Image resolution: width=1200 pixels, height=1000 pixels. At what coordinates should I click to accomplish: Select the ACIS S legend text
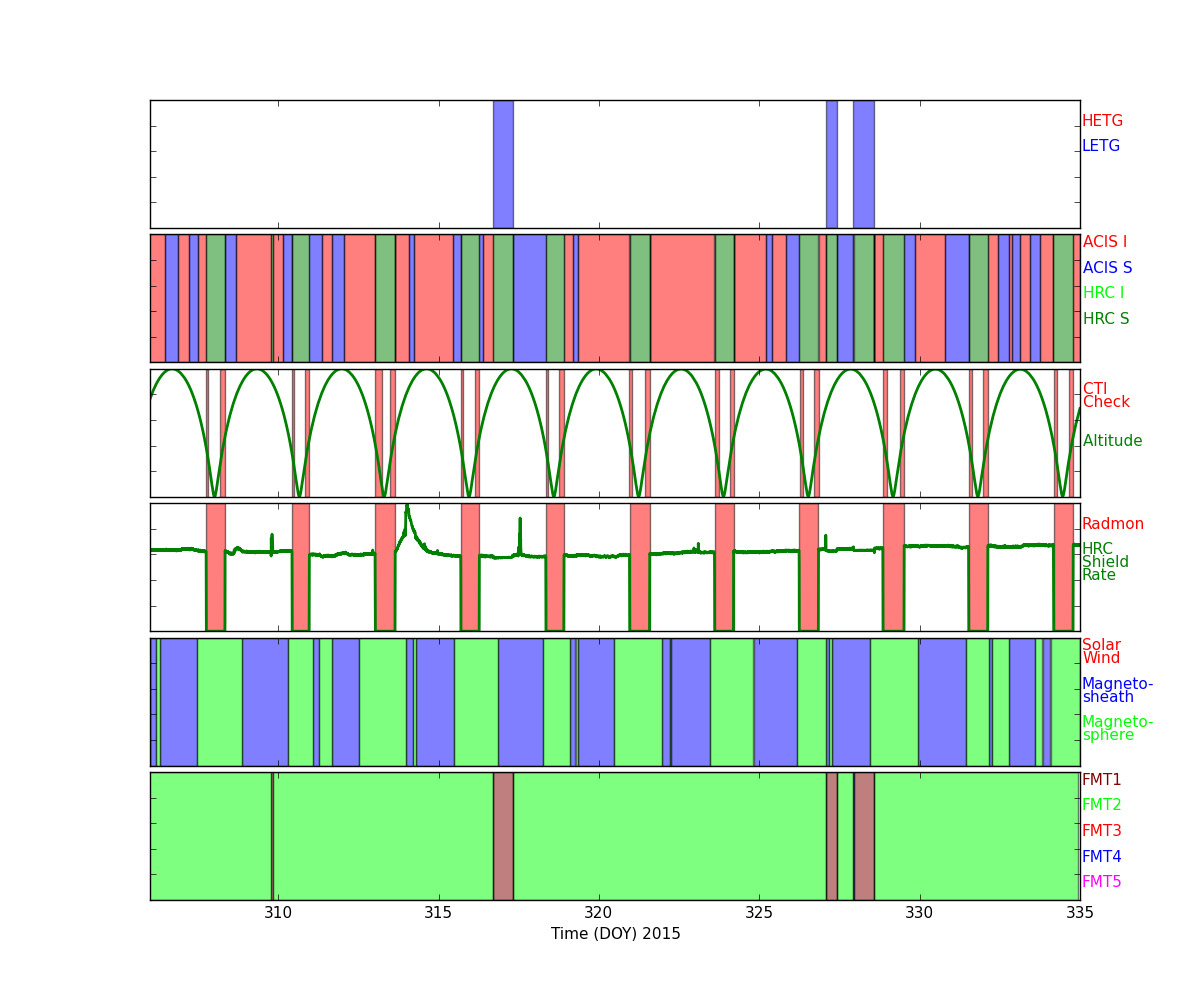pos(1106,268)
